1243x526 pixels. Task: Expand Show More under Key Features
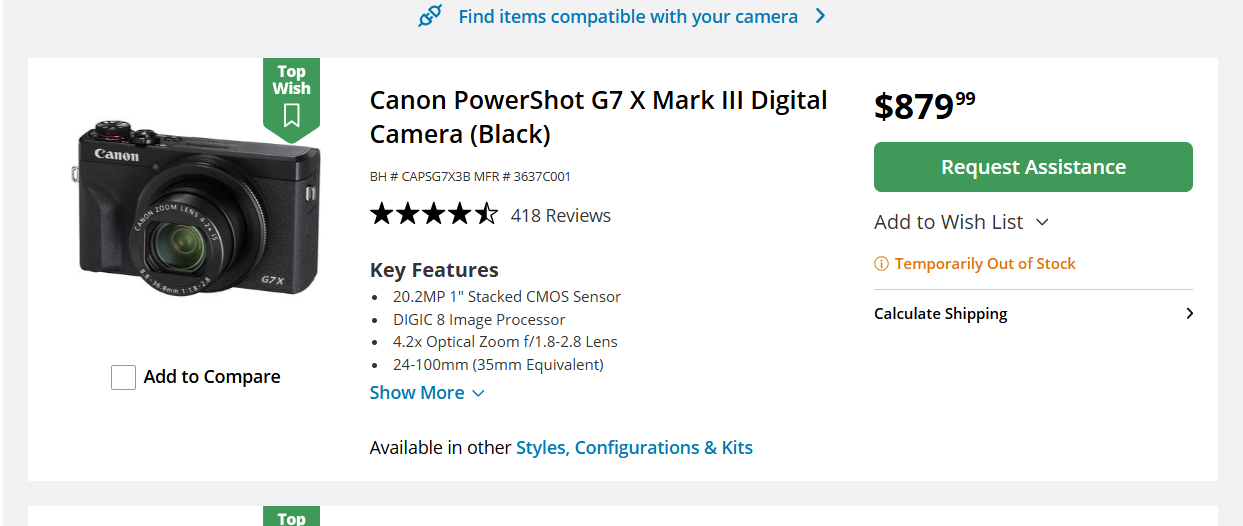pyautogui.click(x=427, y=393)
